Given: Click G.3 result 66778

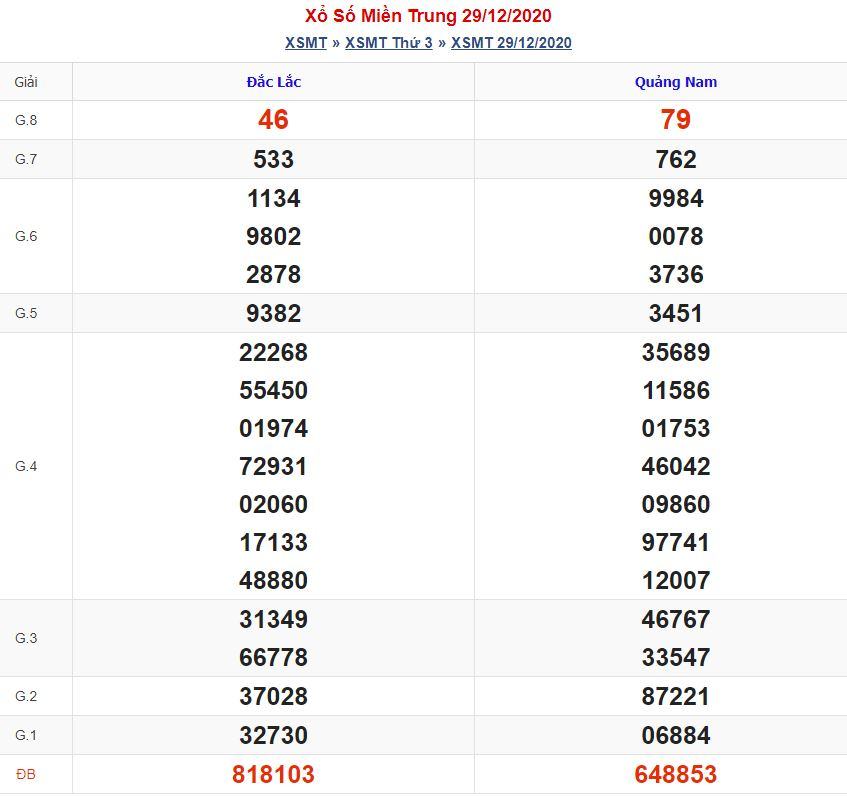Looking at the screenshot, I should pos(273,657).
